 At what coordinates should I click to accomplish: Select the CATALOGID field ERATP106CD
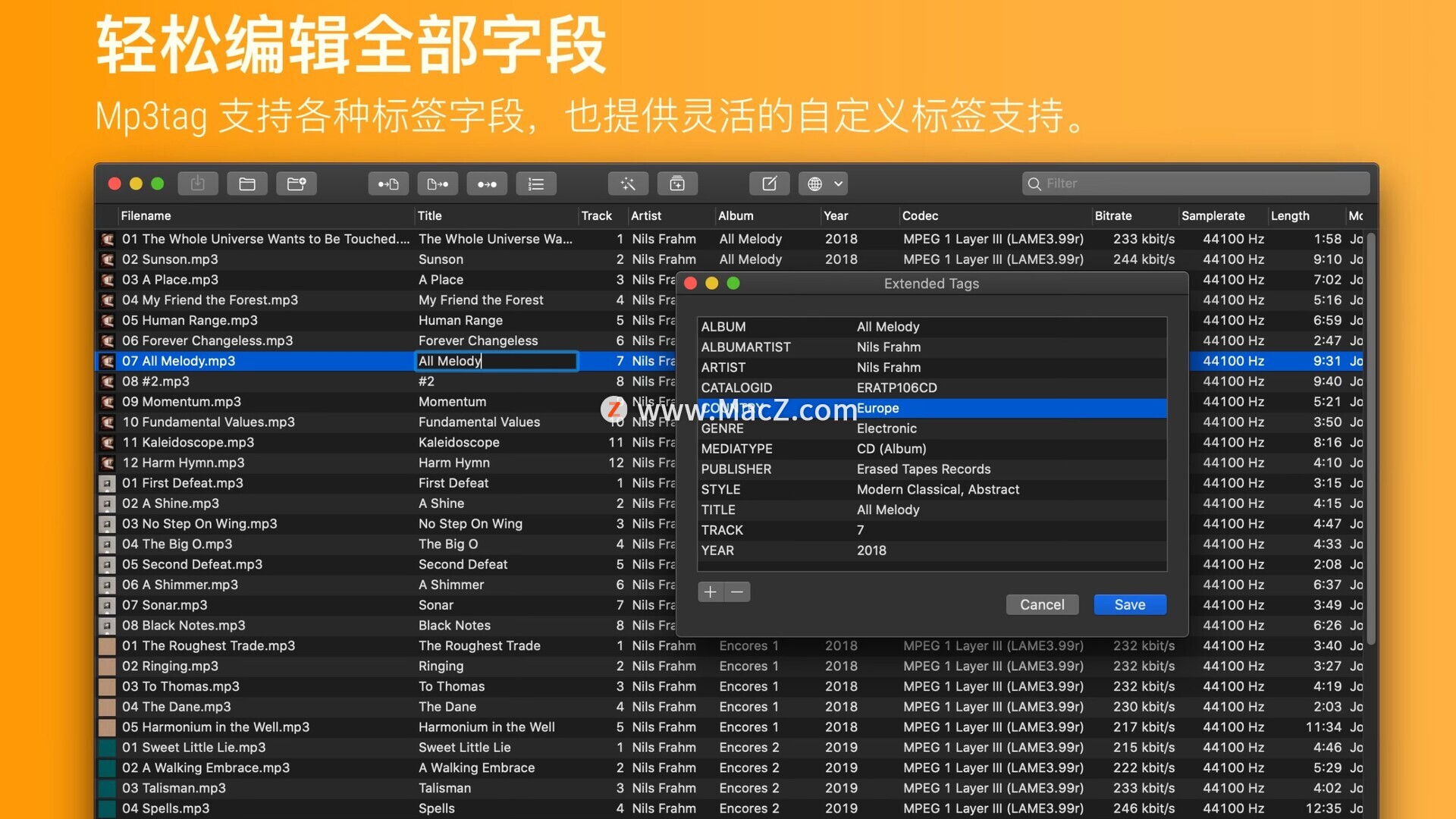point(931,388)
